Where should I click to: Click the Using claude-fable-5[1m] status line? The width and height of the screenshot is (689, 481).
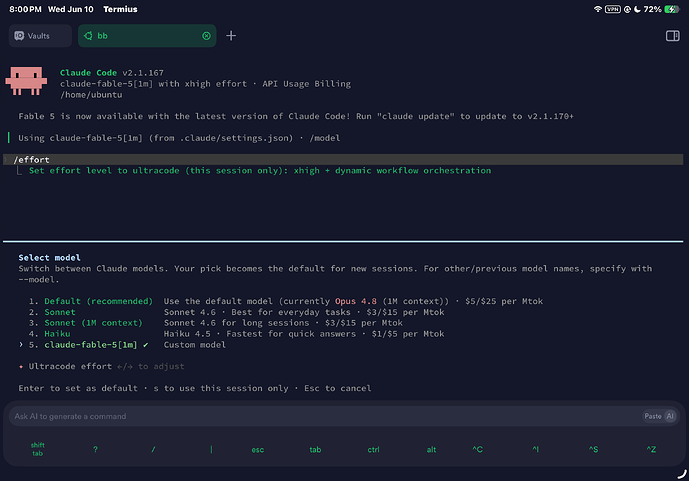pos(179,138)
